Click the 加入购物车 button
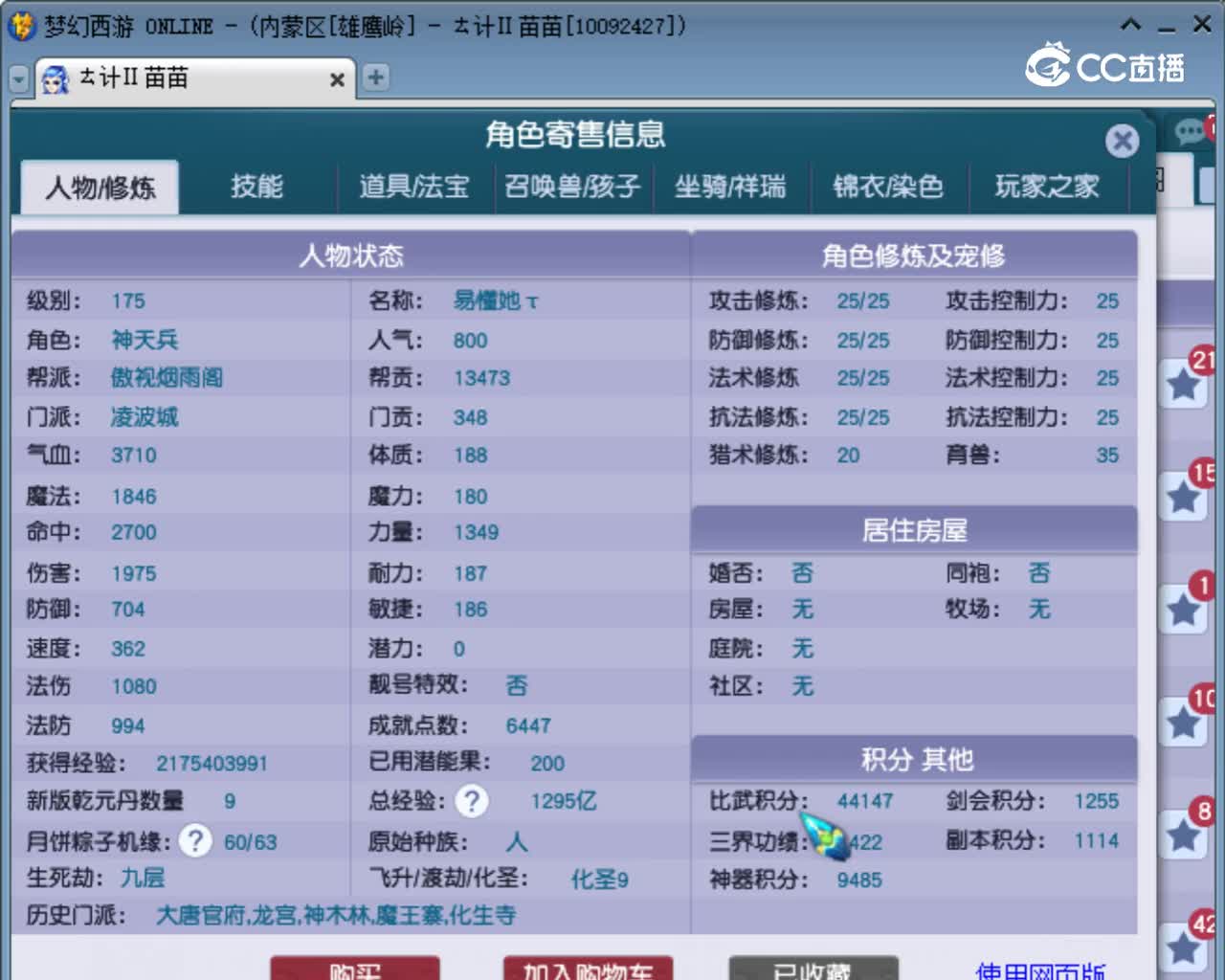Viewport: 1225px width, 980px height. tap(588, 969)
